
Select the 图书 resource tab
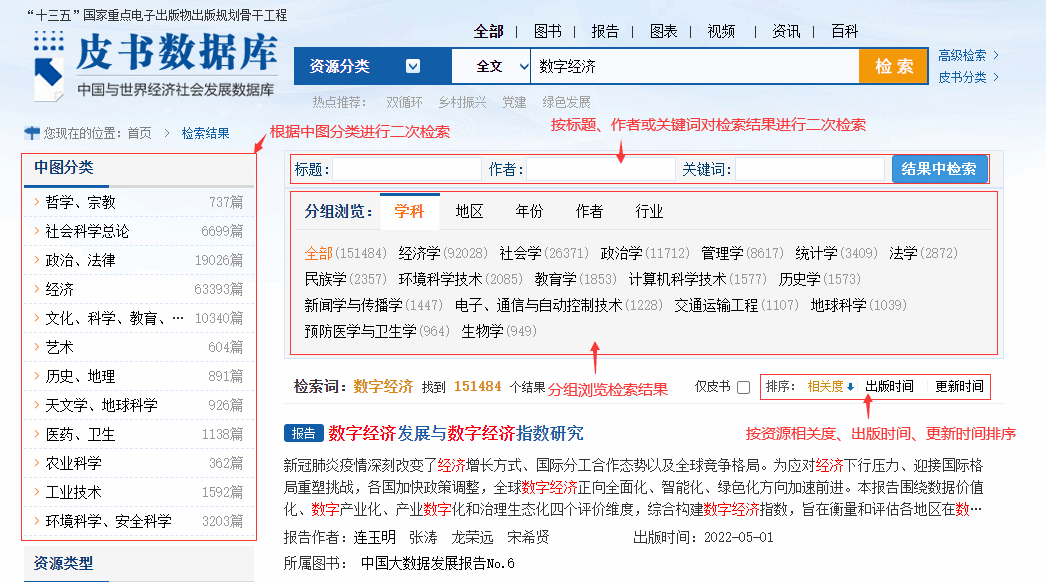[x=547, y=31]
